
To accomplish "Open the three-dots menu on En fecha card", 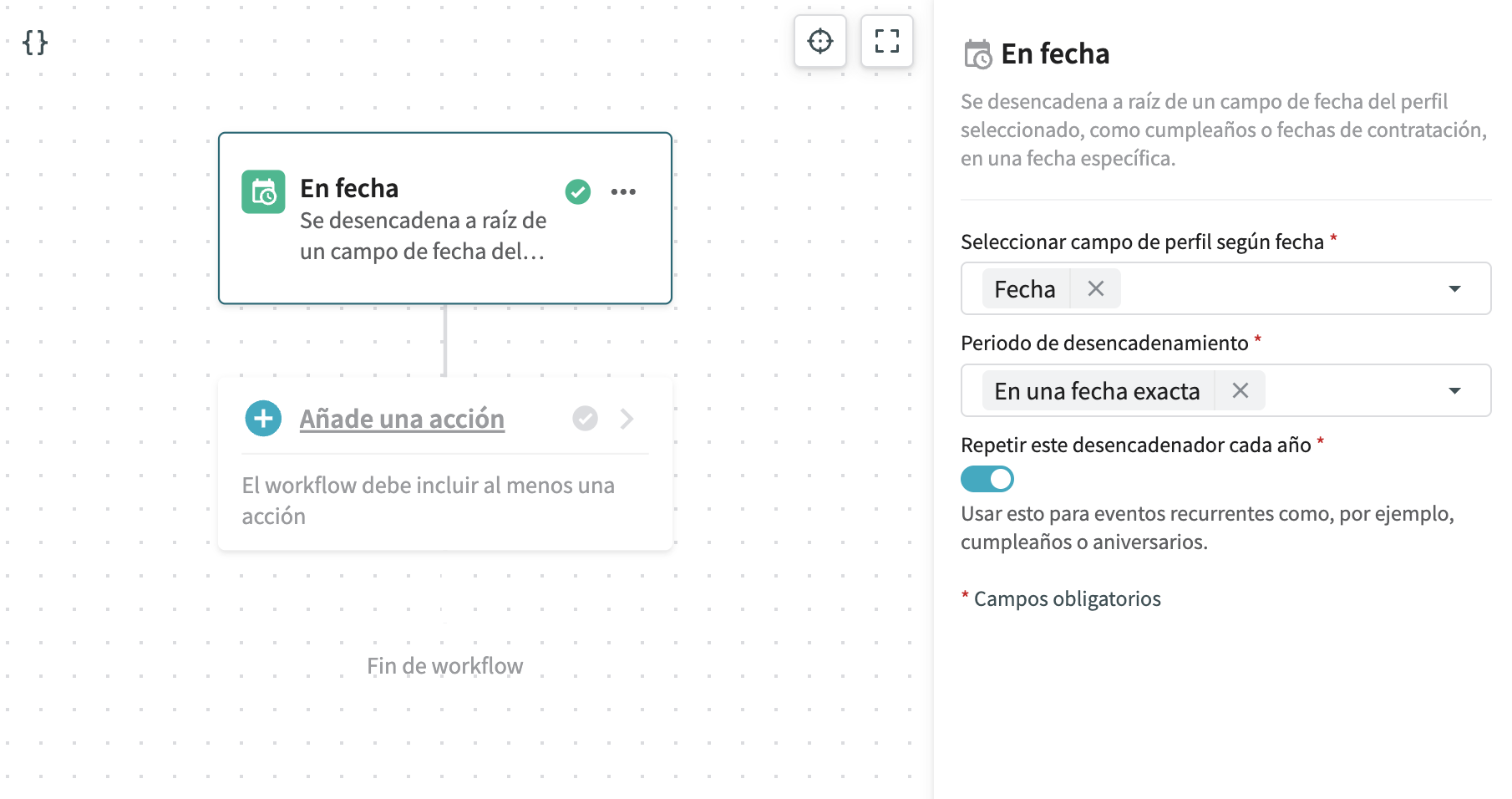I will point(623,192).
